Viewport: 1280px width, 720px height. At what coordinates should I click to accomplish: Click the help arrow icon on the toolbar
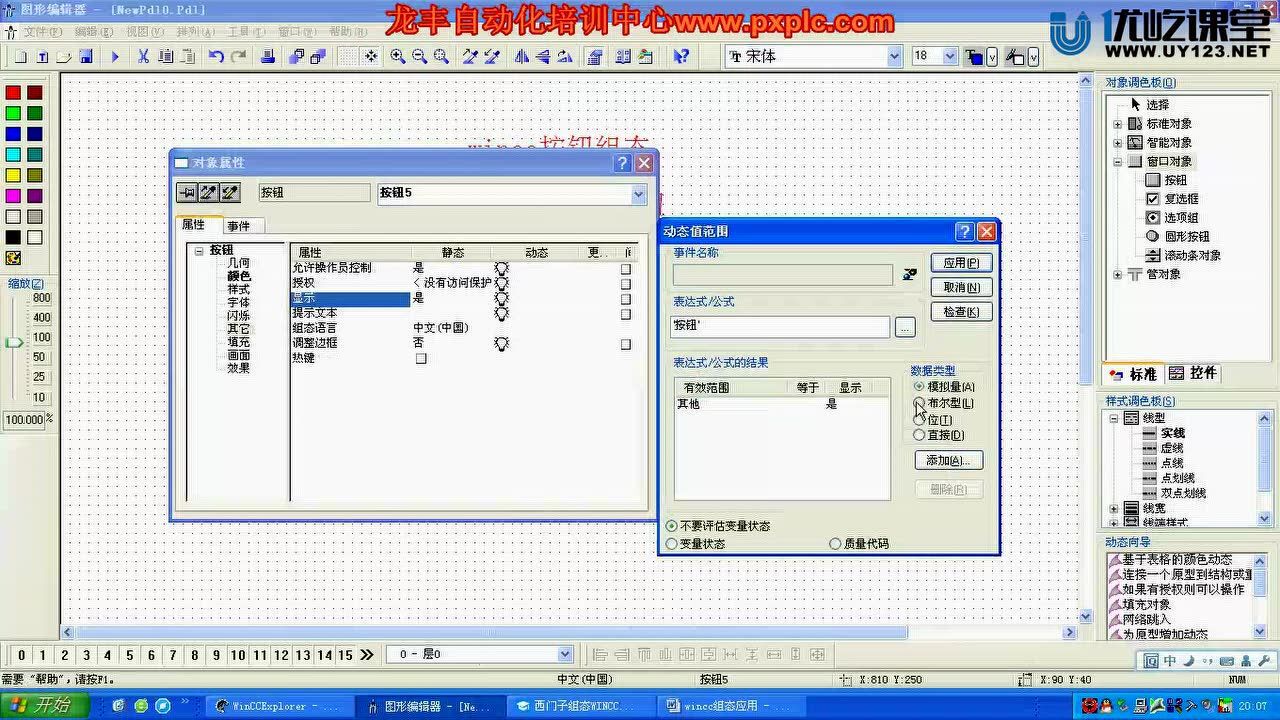click(x=681, y=57)
